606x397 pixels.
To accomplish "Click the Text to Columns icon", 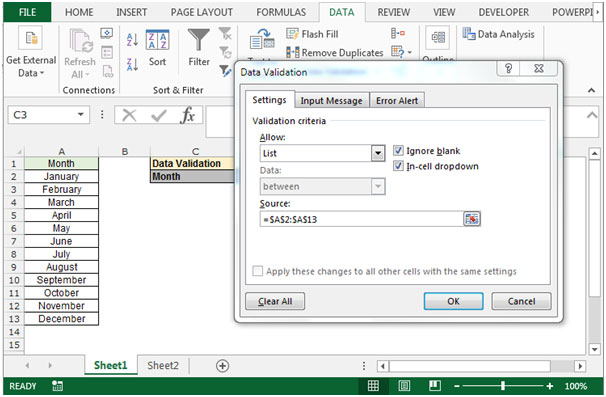I will coord(262,39).
